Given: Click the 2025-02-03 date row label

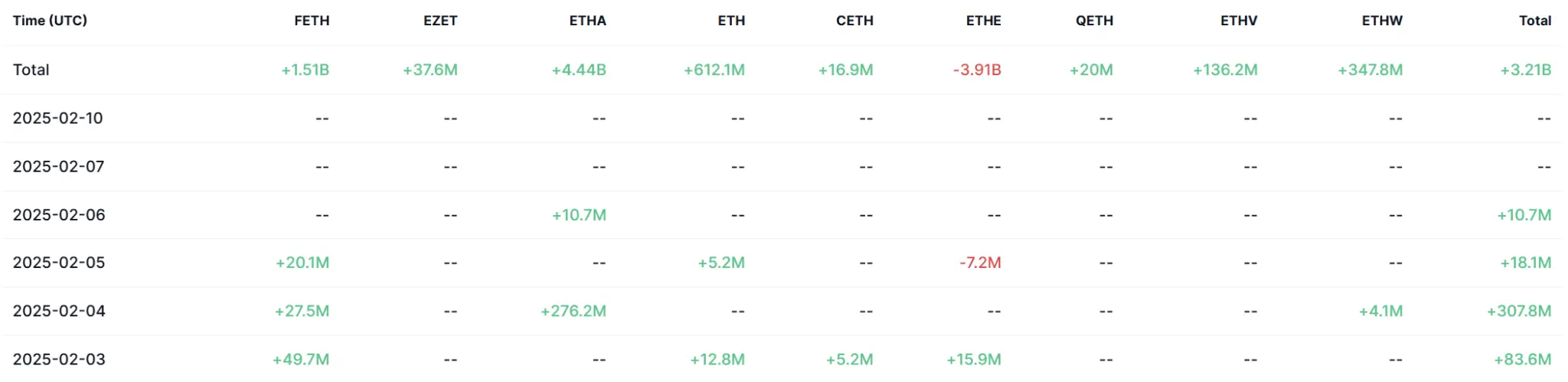Looking at the screenshot, I should pyautogui.click(x=59, y=359).
